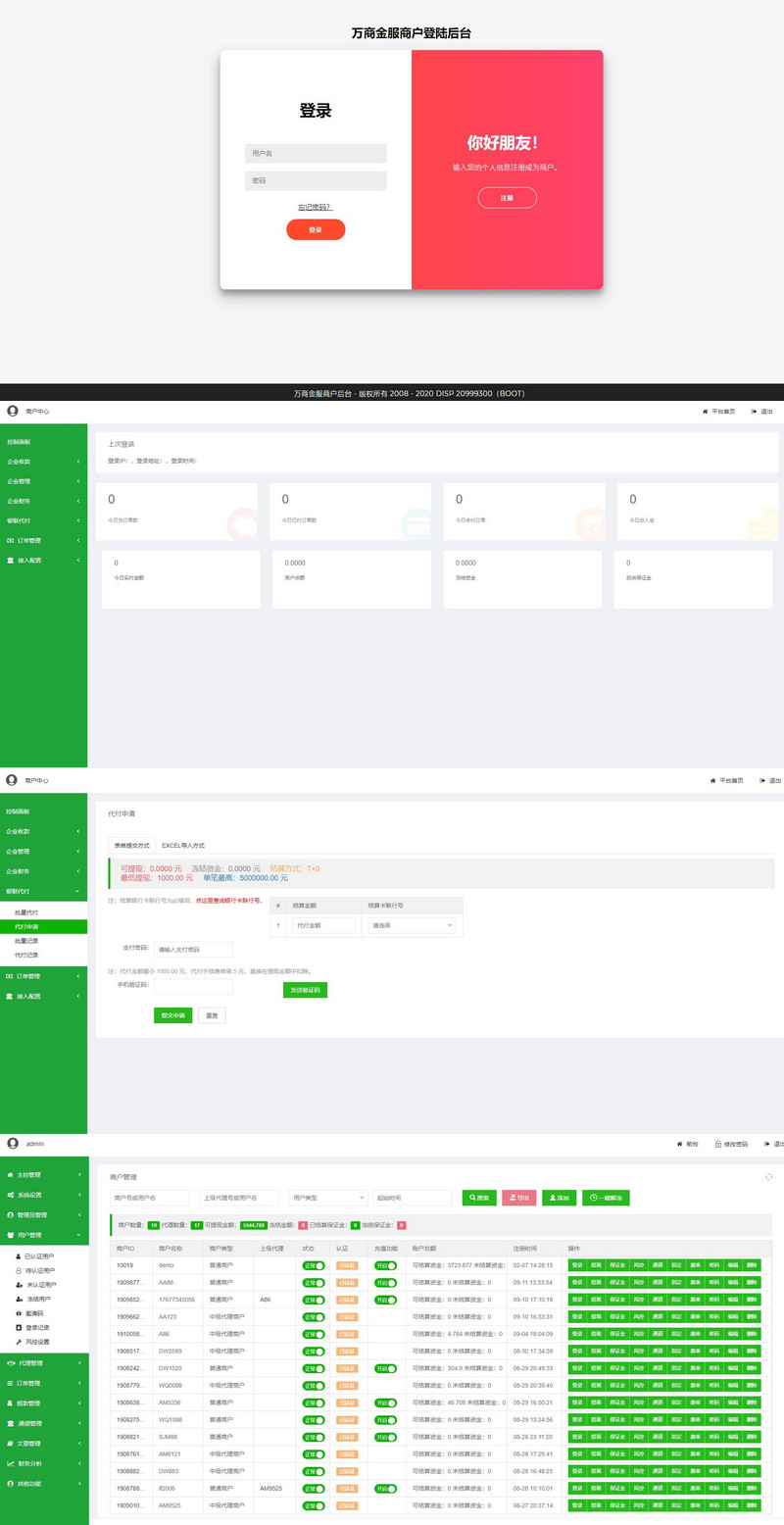Click the 邀请码 icon entry
The width and height of the screenshot is (784, 1525).
point(19,1312)
